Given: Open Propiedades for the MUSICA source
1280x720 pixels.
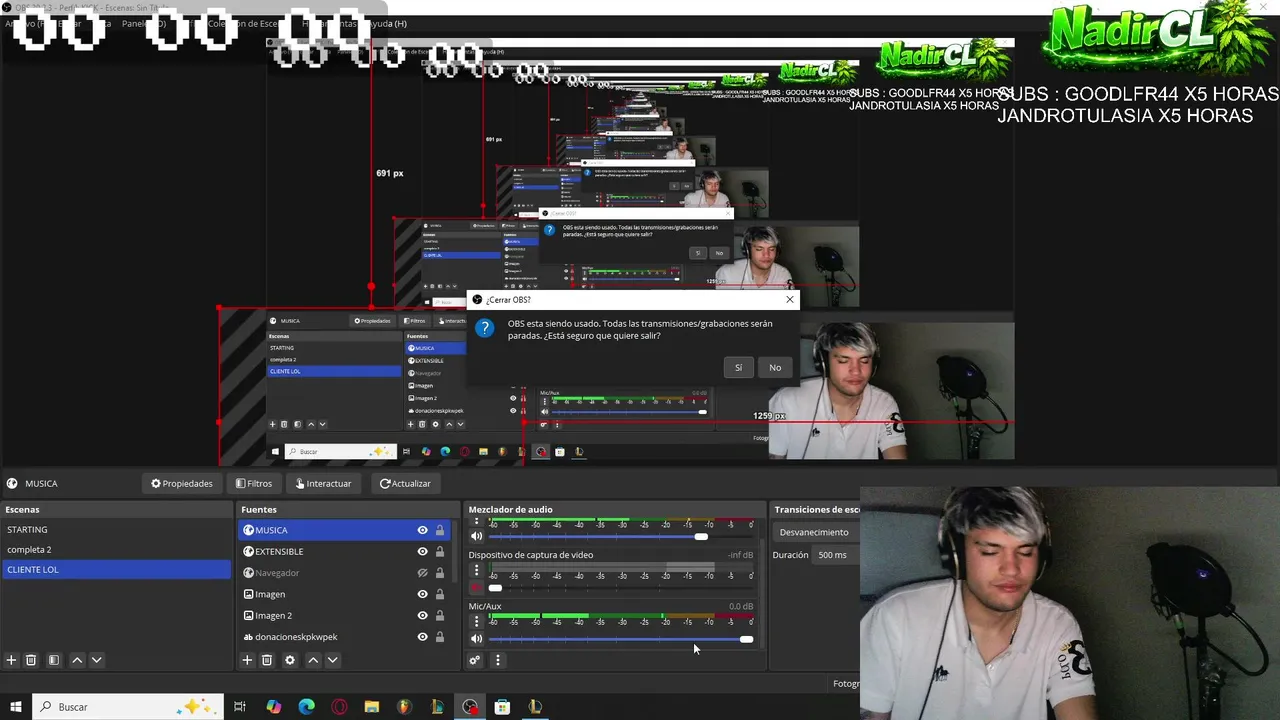Looking at the screenshot, I should [x=182, y=483].
